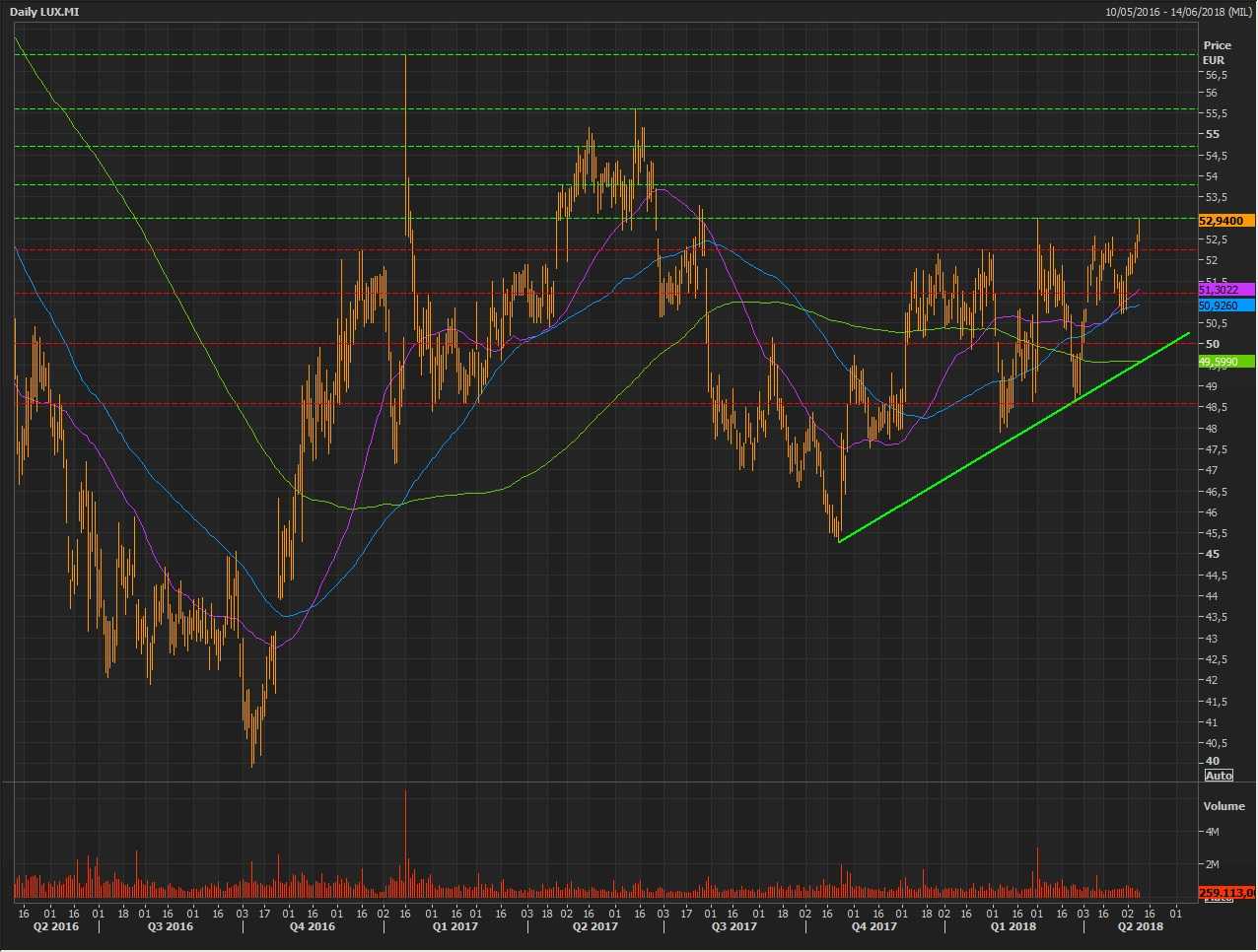Click the Price EUR axis header
This screenshot has height=952, width=1258.
1217,52
